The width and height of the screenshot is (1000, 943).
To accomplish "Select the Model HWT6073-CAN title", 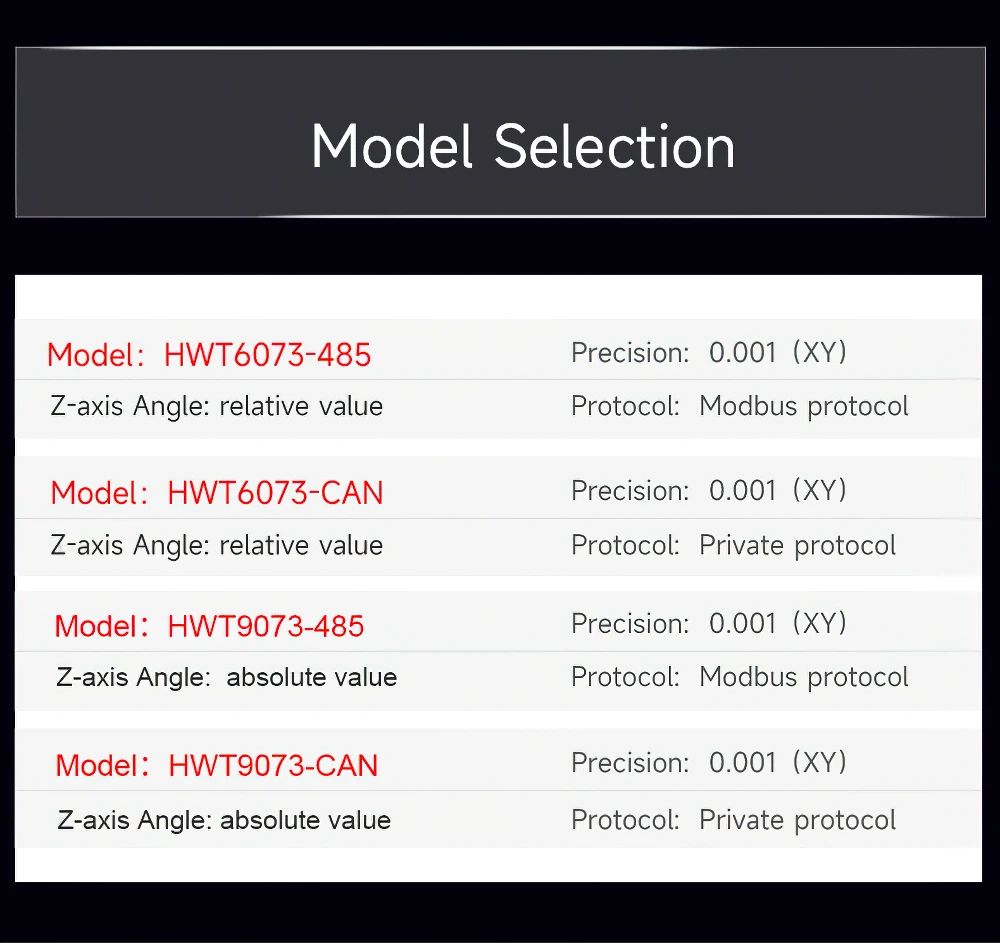I will point(217,493).
